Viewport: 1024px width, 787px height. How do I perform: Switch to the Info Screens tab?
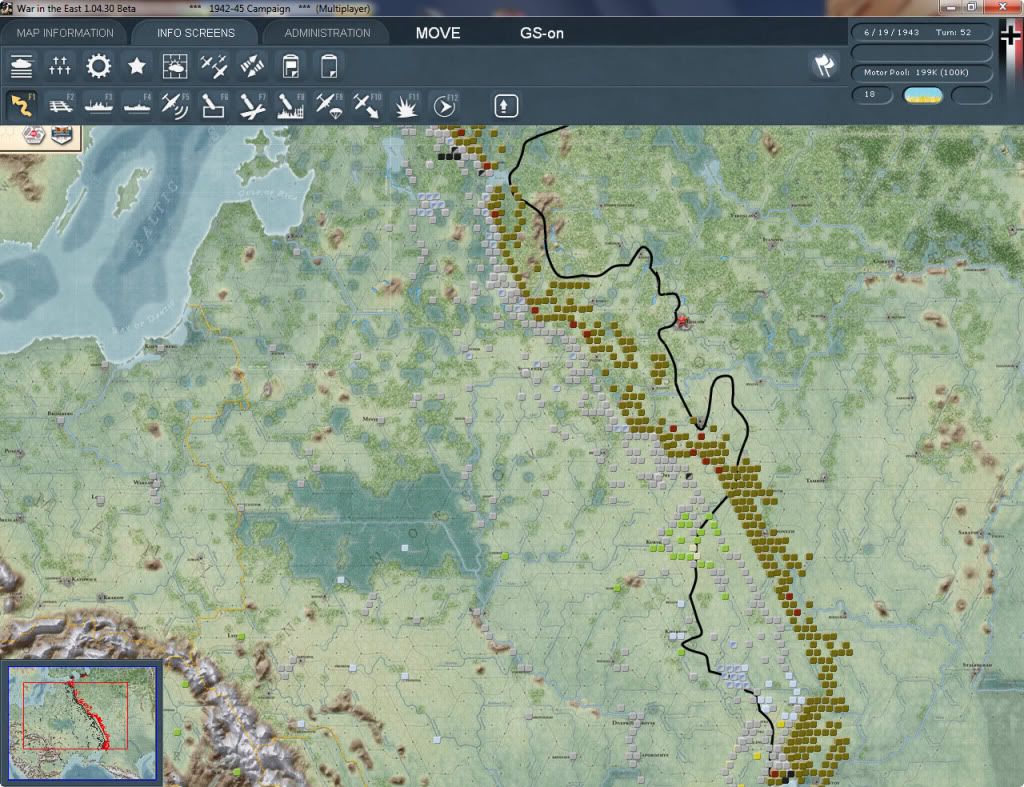pos(195,33)
